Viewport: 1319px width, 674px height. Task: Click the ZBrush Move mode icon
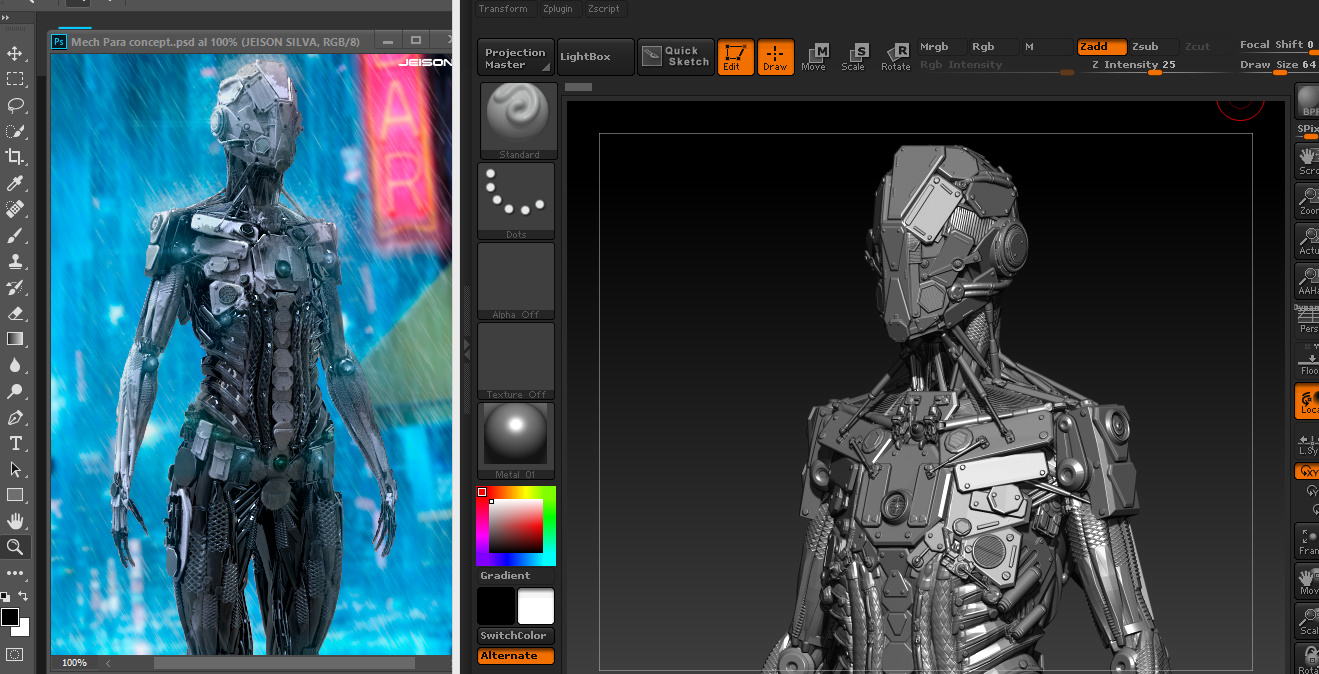tap(814, 57)
